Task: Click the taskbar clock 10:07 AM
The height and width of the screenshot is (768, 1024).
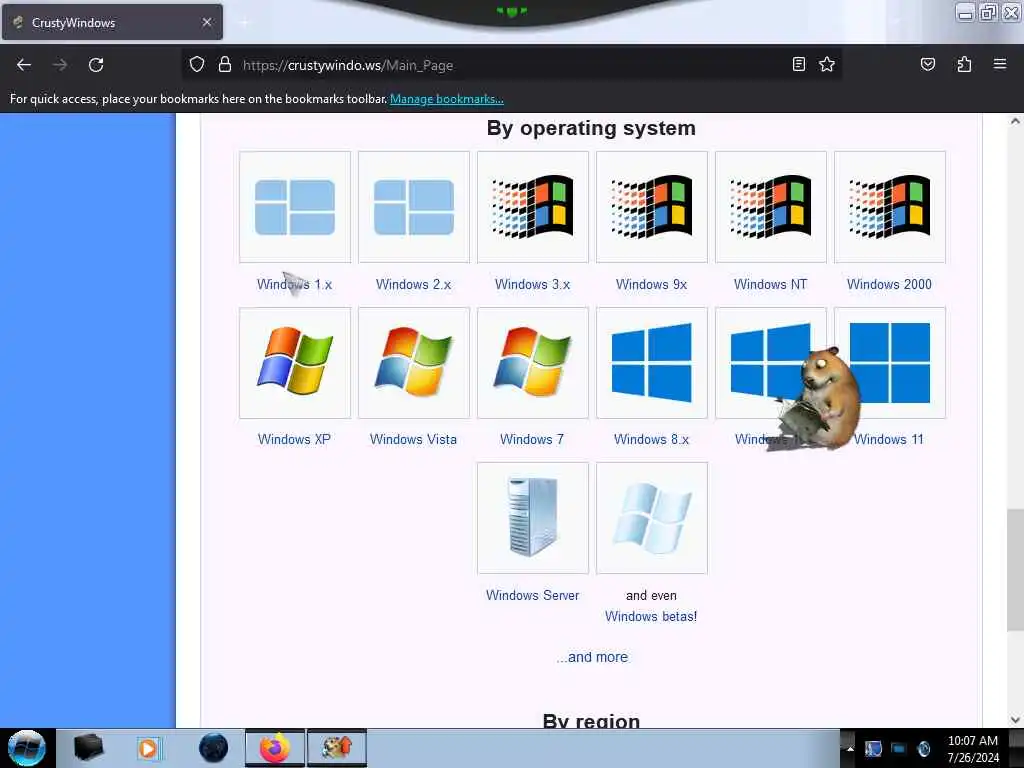Action: (973, 748)
